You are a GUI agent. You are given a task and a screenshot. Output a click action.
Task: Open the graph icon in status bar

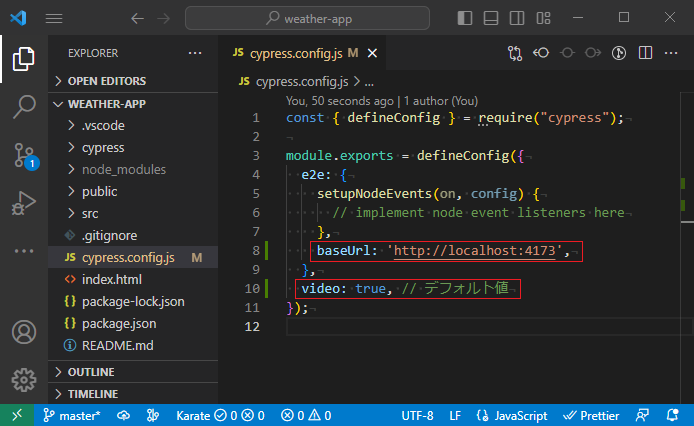tap(153, 415)
